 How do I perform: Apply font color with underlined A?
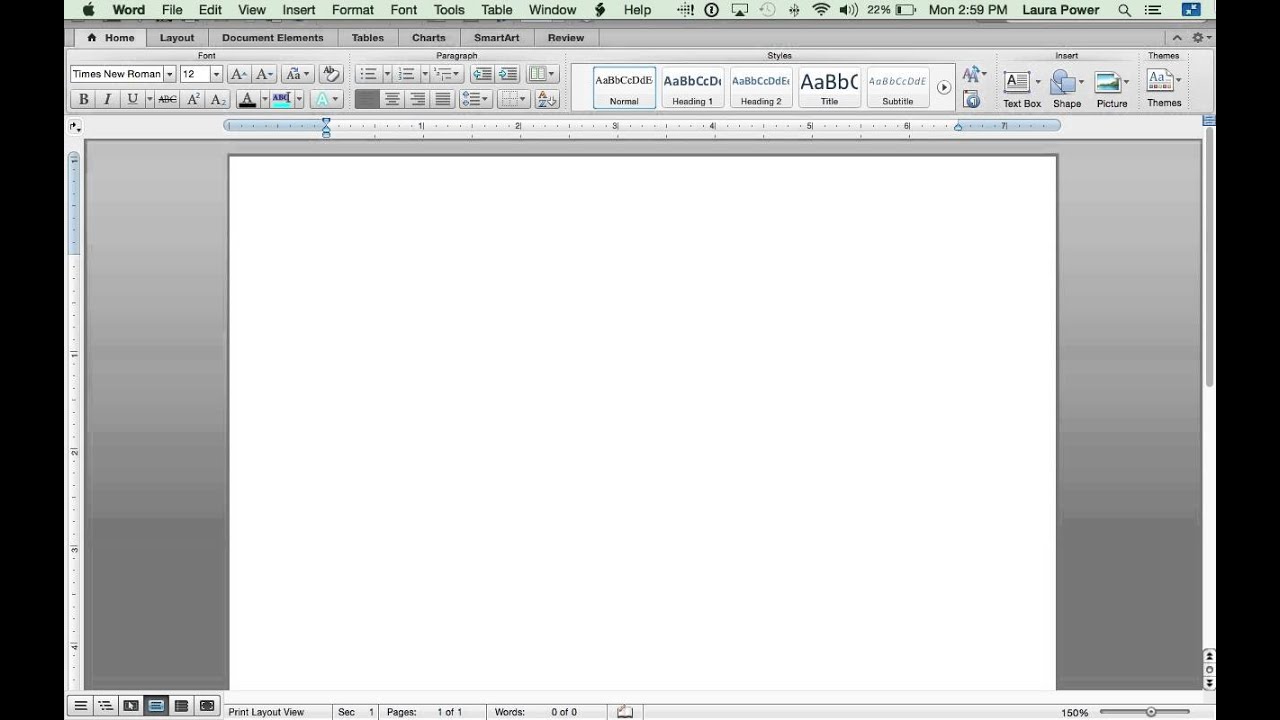click(248, 99)
